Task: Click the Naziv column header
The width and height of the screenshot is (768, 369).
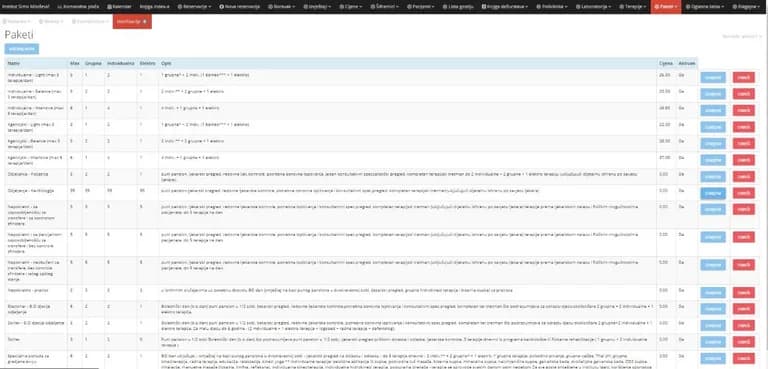Action: click(36, 63)
